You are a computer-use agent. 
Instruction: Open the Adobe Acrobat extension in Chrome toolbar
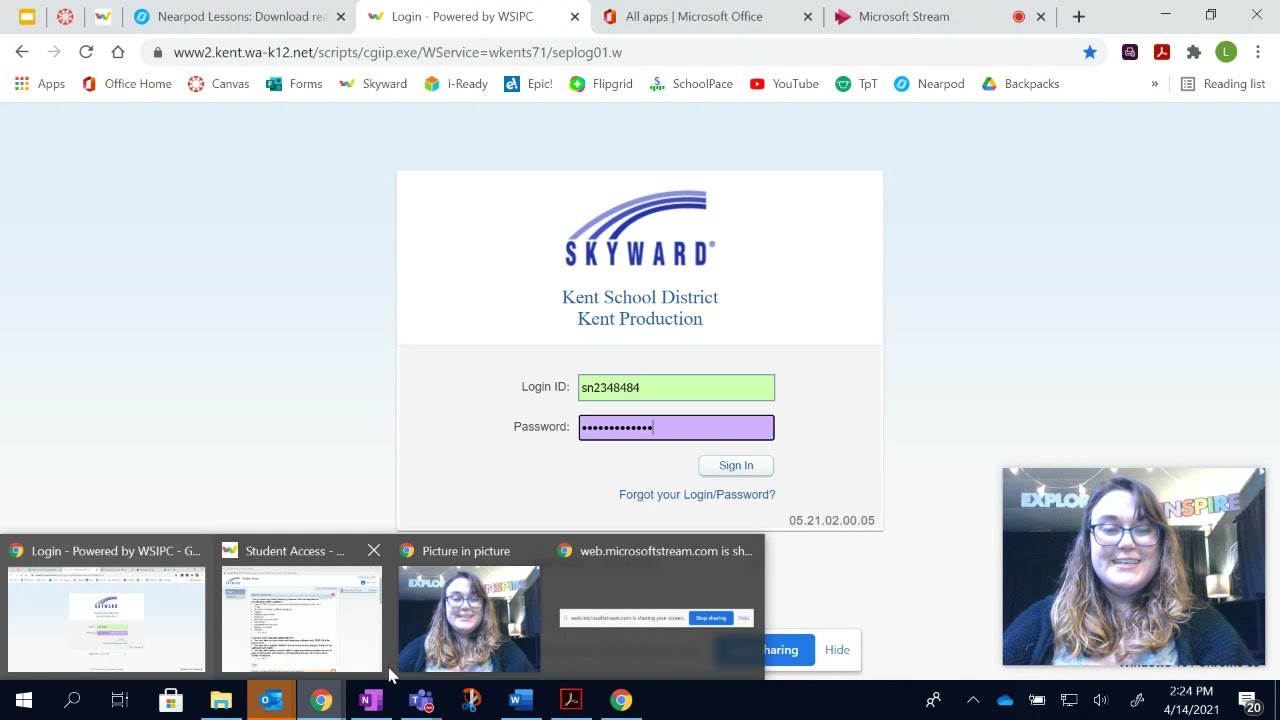click(1162, 52)
